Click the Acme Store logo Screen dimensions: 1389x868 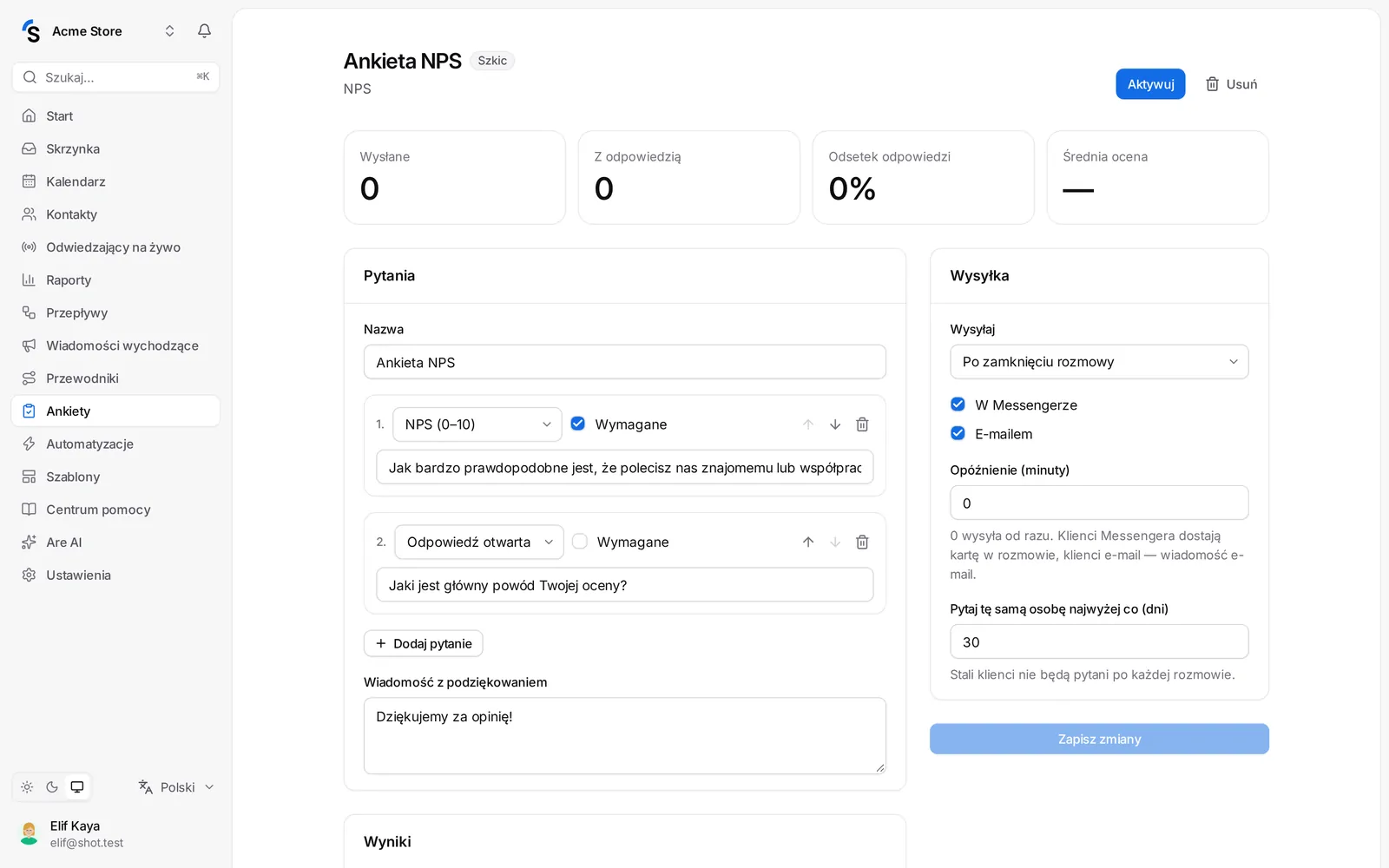(x=31, y=31)
